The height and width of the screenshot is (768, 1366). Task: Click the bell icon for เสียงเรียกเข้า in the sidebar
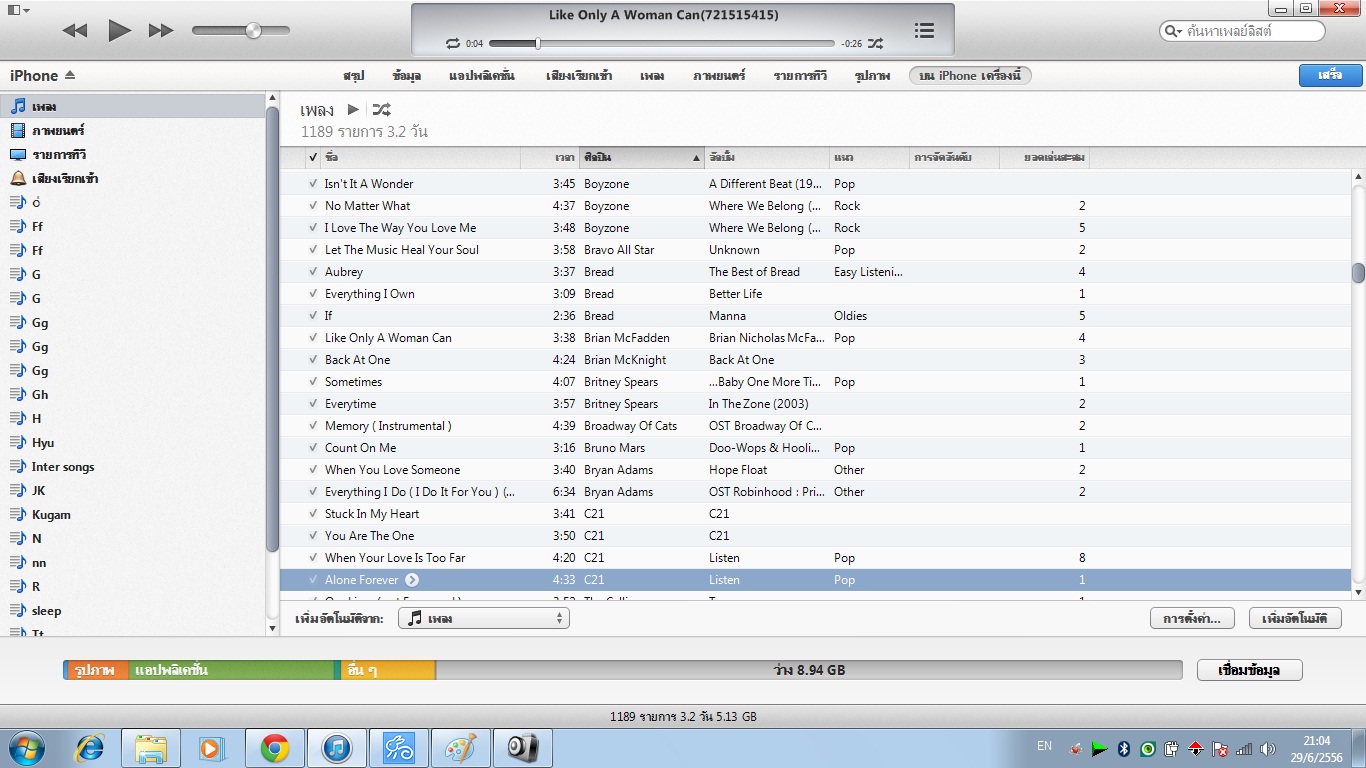[18, 178]
